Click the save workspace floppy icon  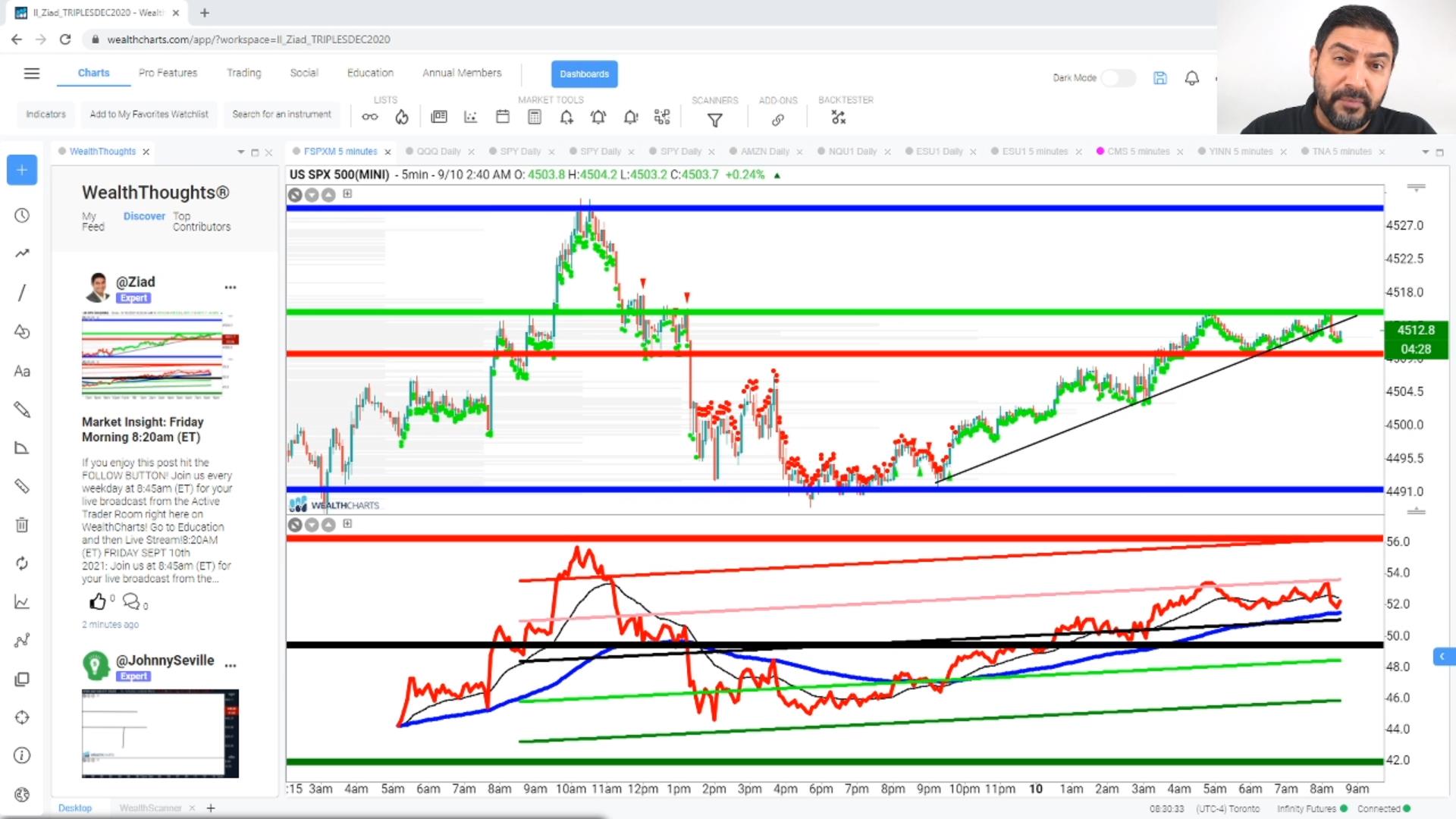click(x=1159, y=77)
